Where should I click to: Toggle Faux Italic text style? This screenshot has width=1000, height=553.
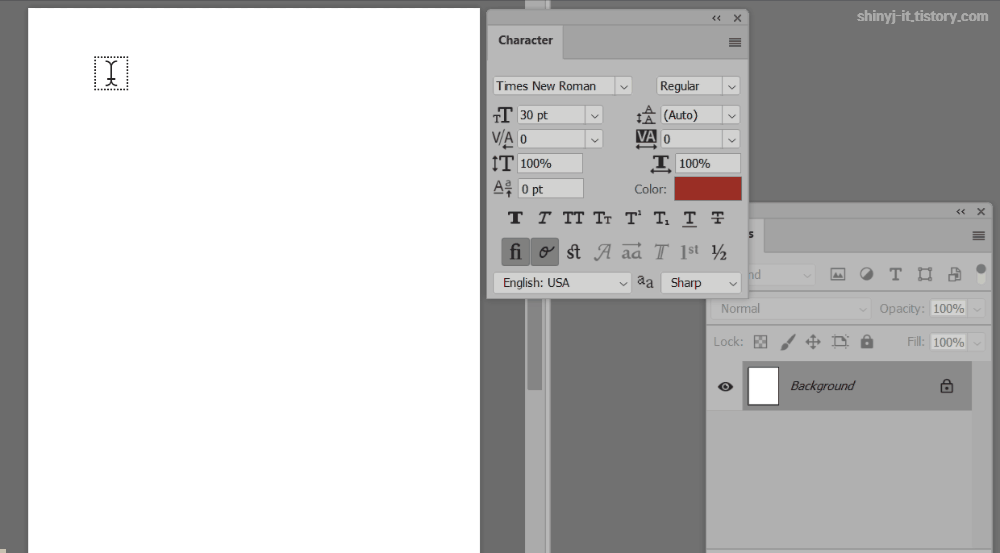pos(544,218)
